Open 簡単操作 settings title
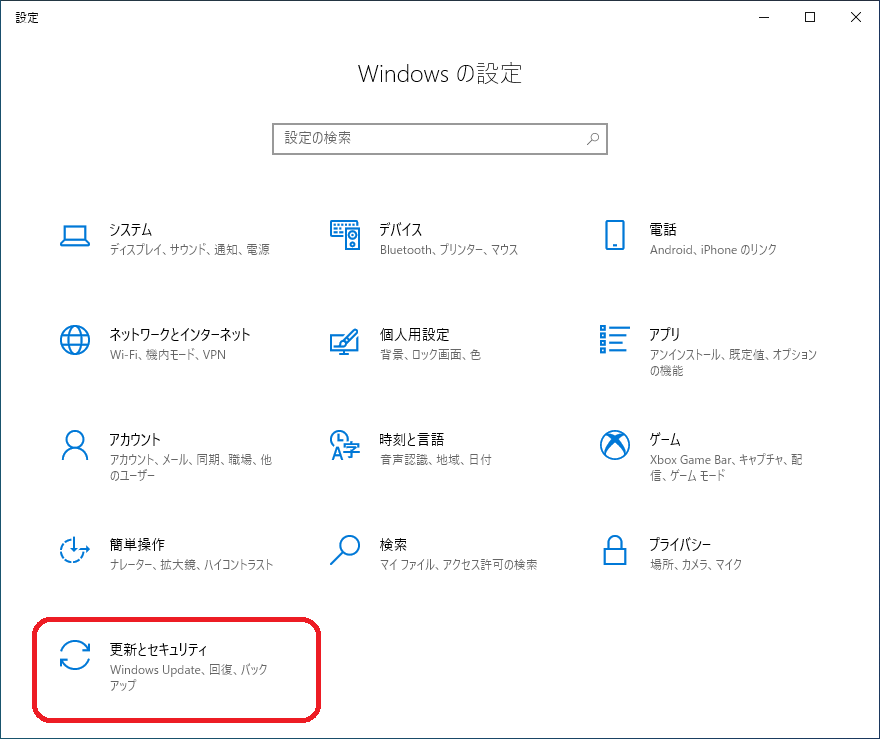This screenshot has height=739, width=880. 137,544
